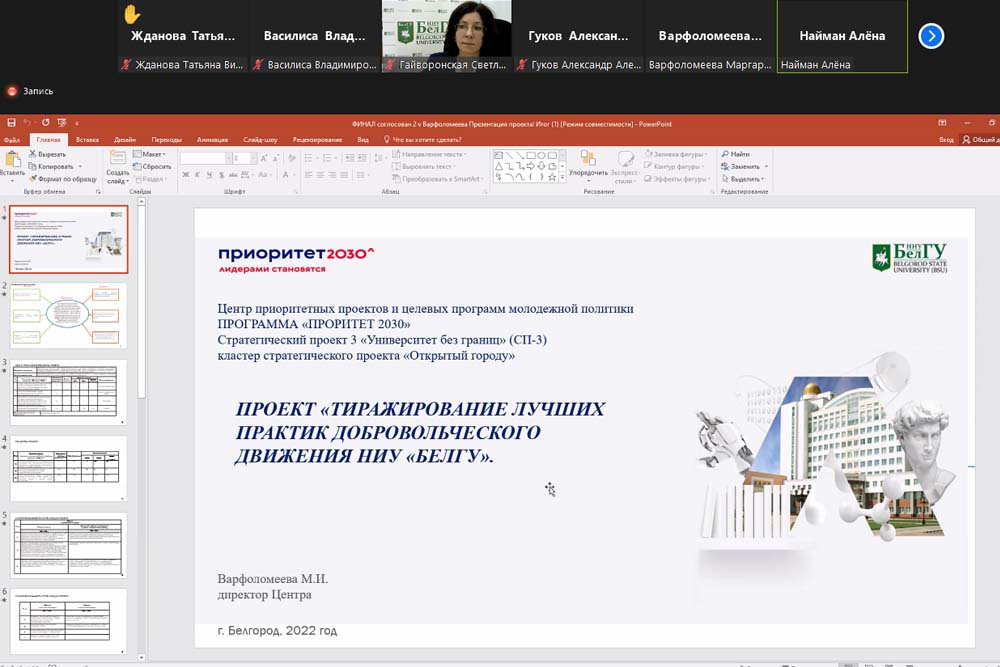The image size is (1000, 667).
Task: Open the Insert (Вставка) ribbon tab
Action: click(x=87, y=139)
